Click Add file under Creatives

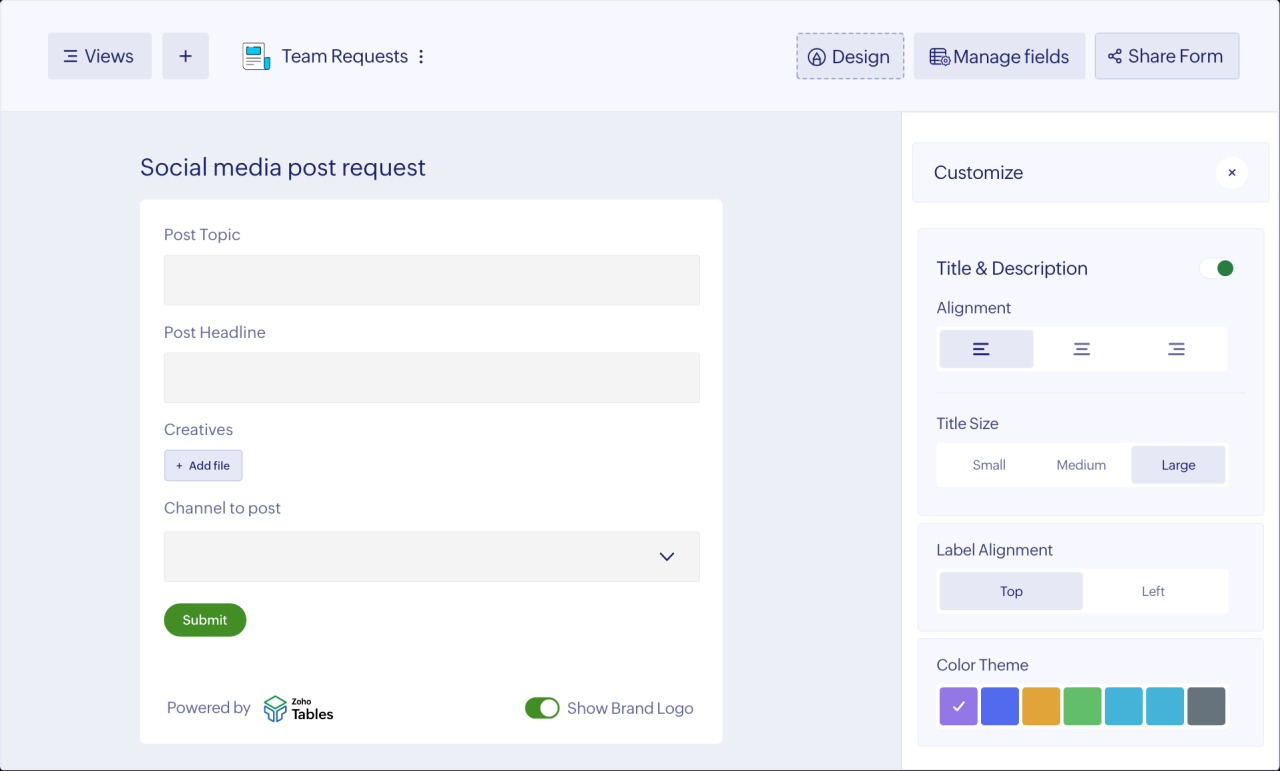click(203, 465)
